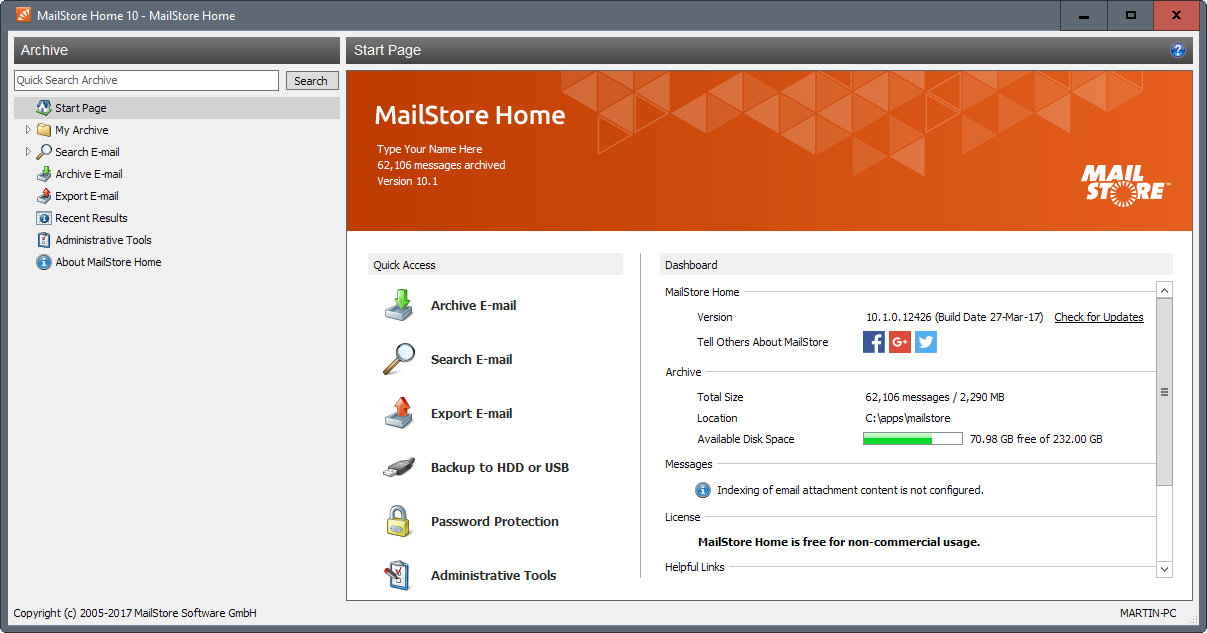Click the copyright status bar text
1207x633 pixels.
click(x=135, y=613)
